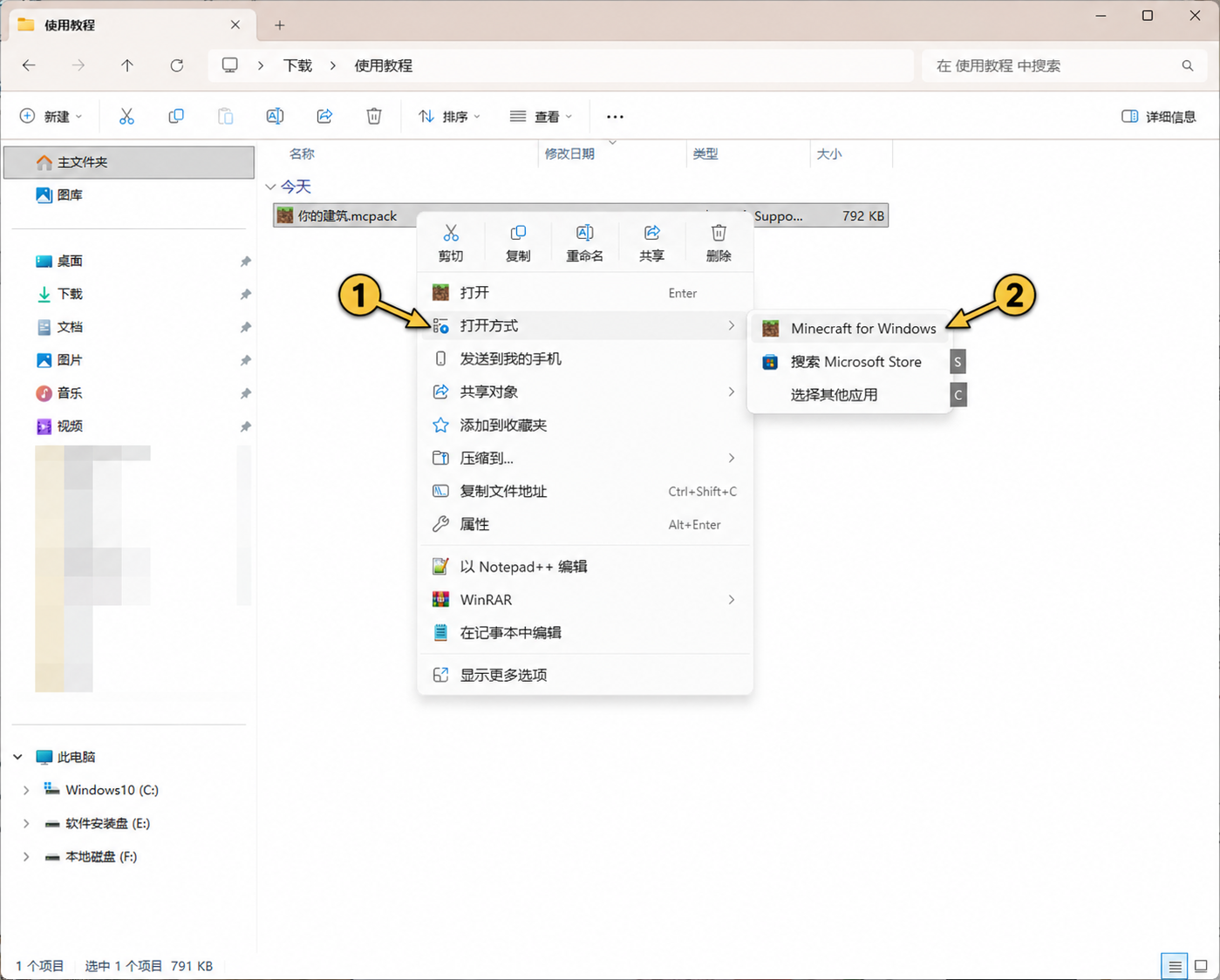Sort by the 名称 column header
Screen dimensions: 1220x980
(x=302, y=153)
